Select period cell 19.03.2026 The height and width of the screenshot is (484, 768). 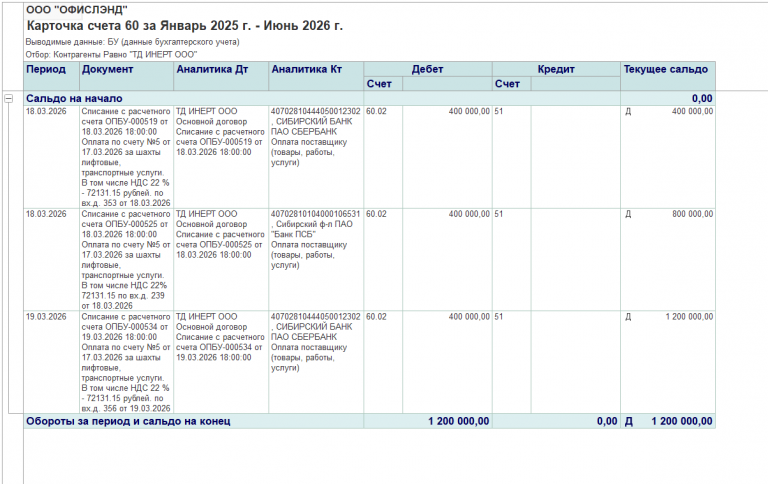pos(51,362)
